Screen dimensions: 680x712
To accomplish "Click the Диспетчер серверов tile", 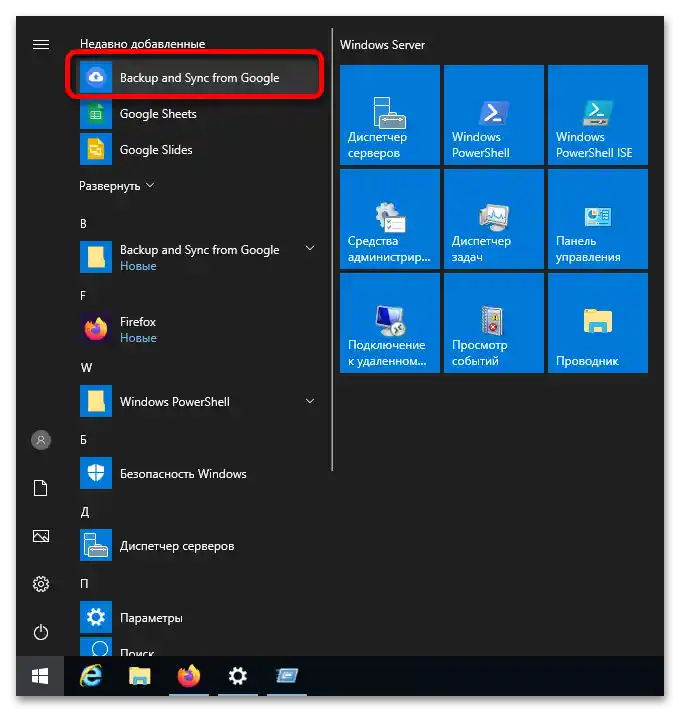I will (390, 115).
